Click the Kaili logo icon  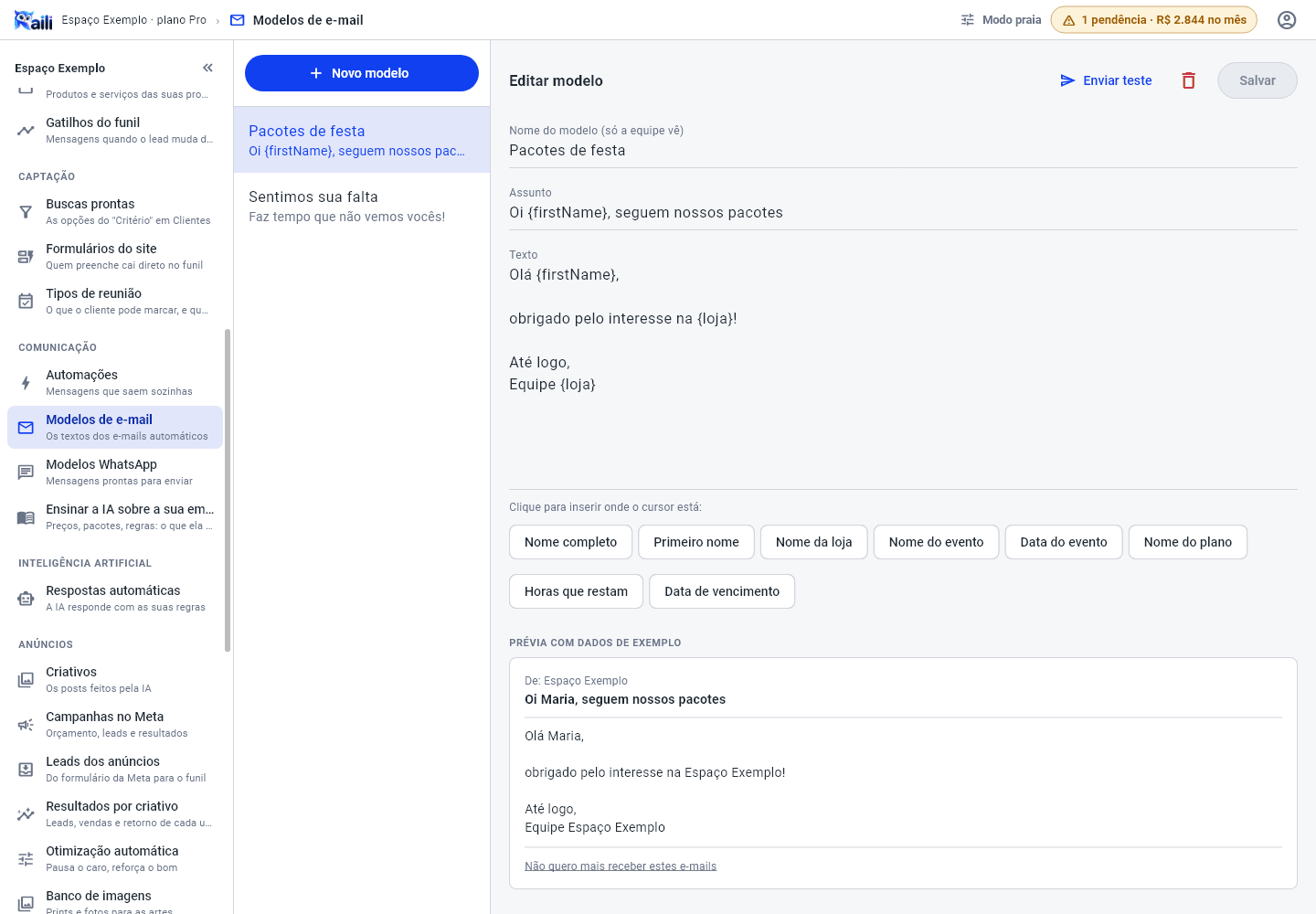(33, 20)
